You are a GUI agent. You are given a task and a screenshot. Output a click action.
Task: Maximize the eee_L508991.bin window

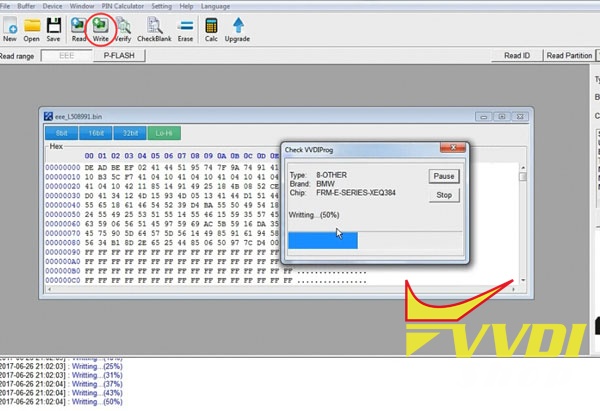[502, 116]
